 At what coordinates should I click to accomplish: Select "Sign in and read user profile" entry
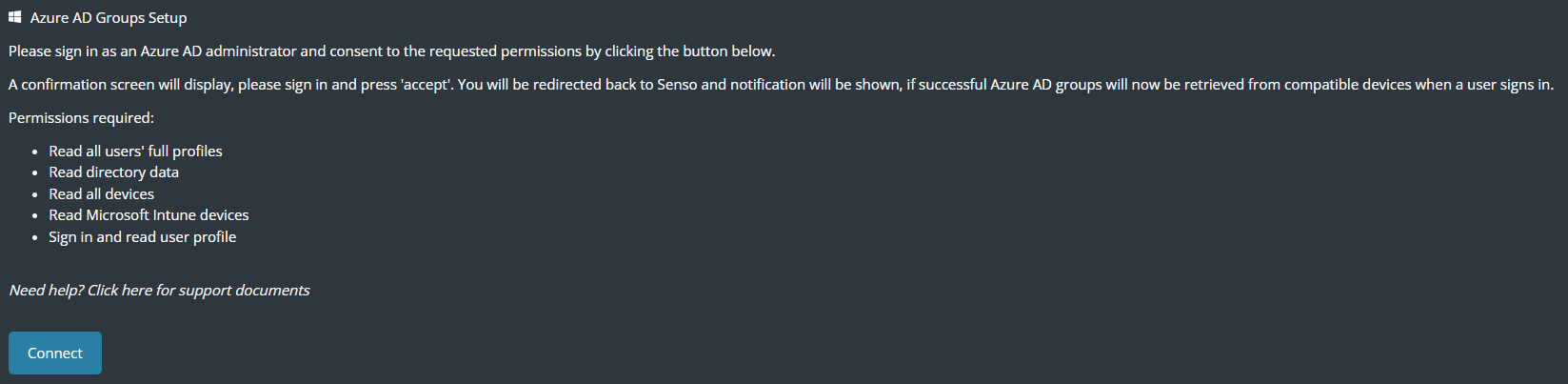pyautogui.click(x=142, y=236)
